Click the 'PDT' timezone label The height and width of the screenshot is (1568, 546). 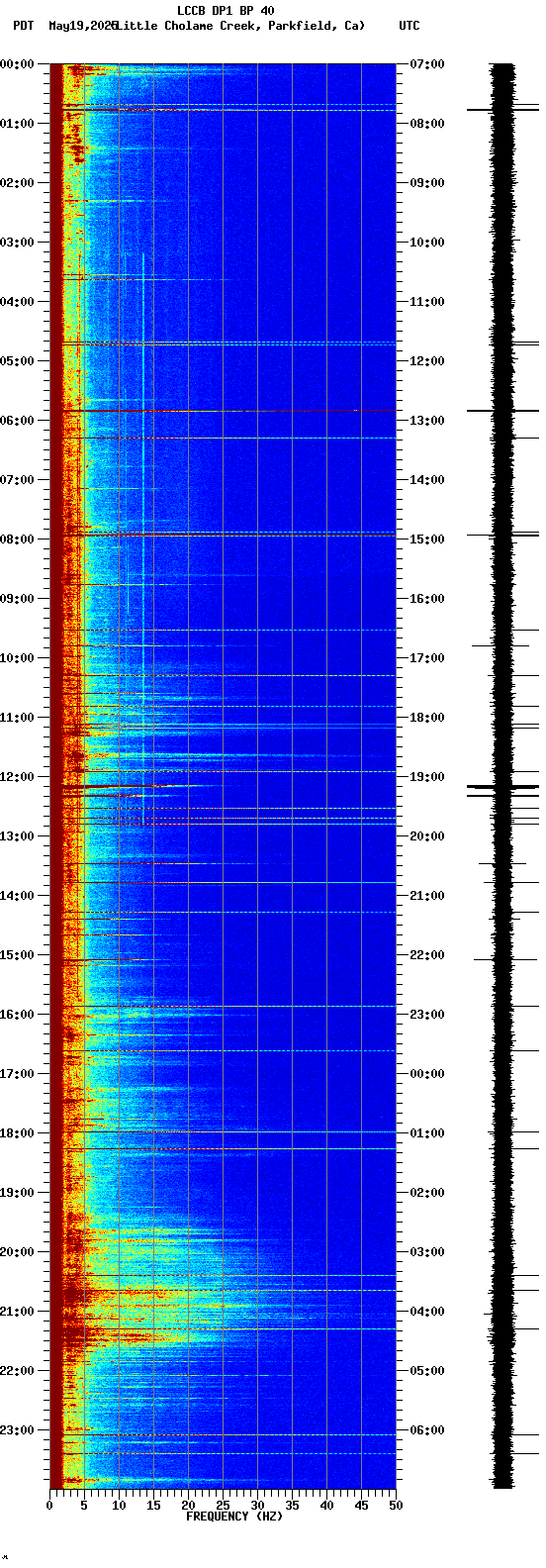pyautogui.click(x=23, y=26)
